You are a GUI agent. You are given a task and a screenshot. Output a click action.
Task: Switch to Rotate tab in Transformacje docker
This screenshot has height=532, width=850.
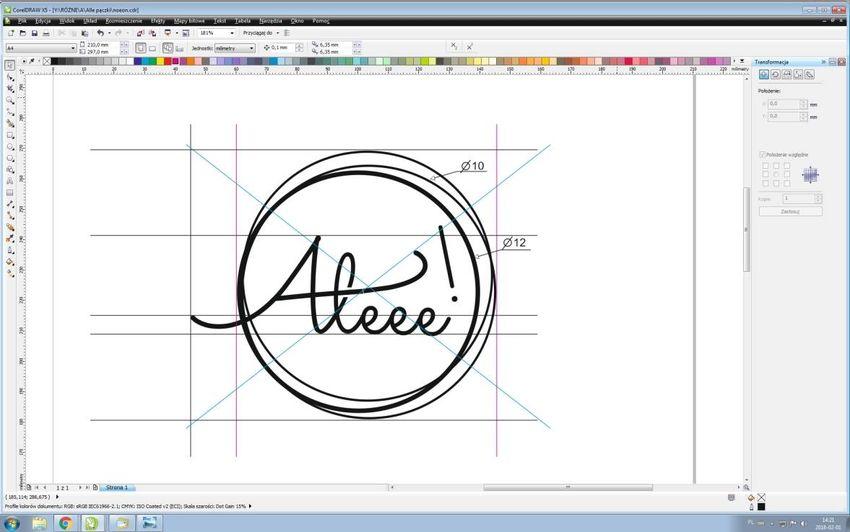tap(776, 74)
